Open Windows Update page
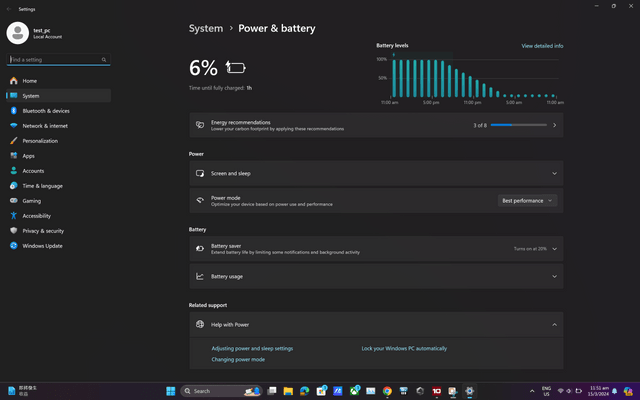Screen dimensions: 640x400 point(58,246)
